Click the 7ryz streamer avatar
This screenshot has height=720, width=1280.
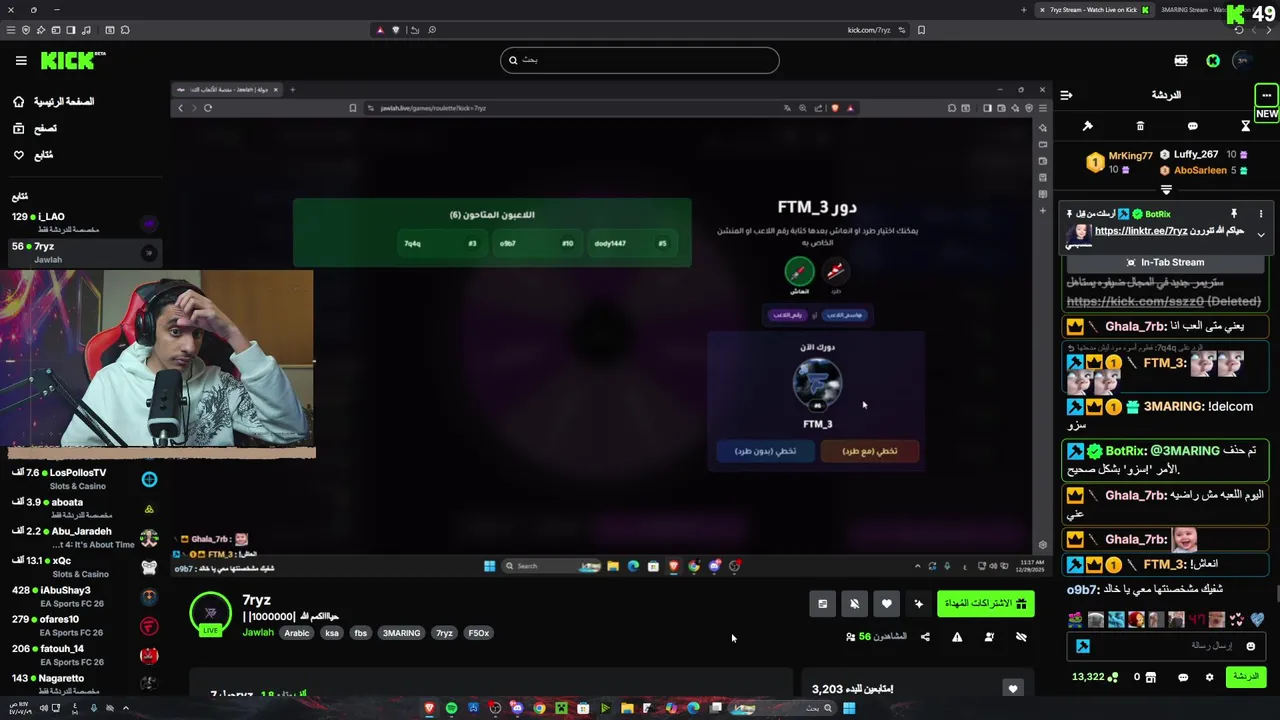pos(210,612)
